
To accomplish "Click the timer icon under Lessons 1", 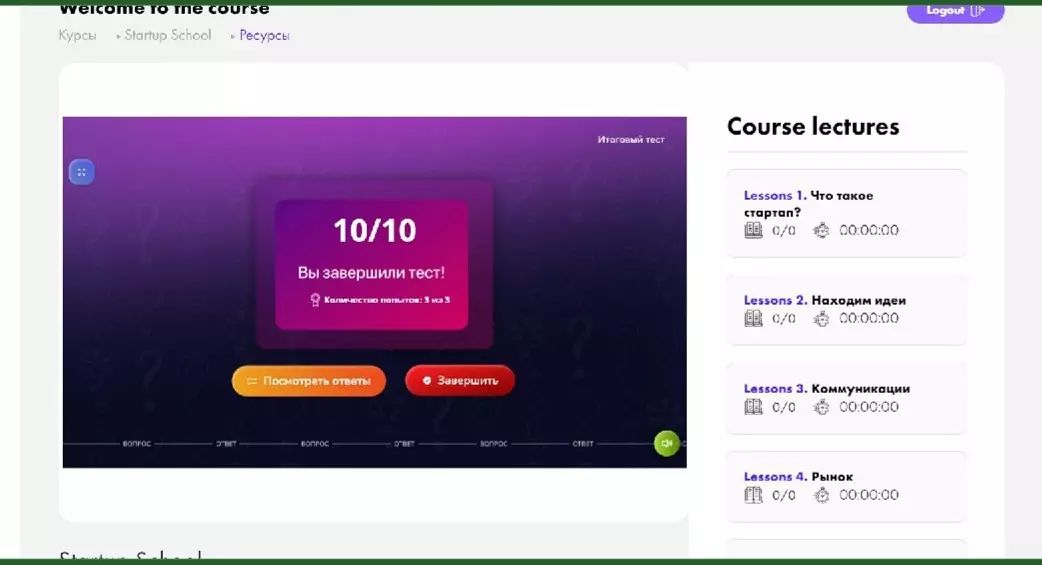I will pos(821,230).
